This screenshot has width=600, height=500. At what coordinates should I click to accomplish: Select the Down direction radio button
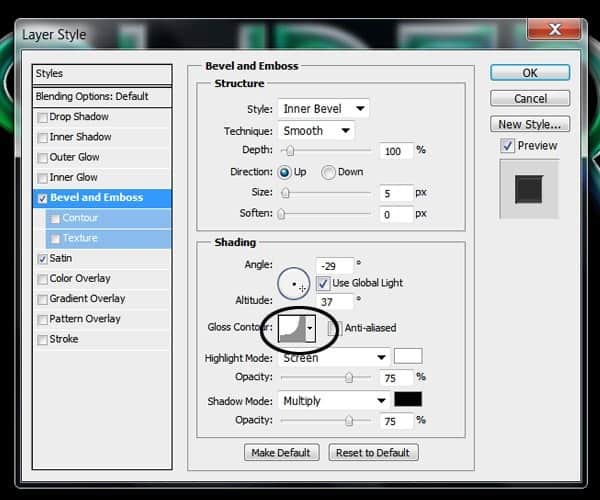(328, 173)
